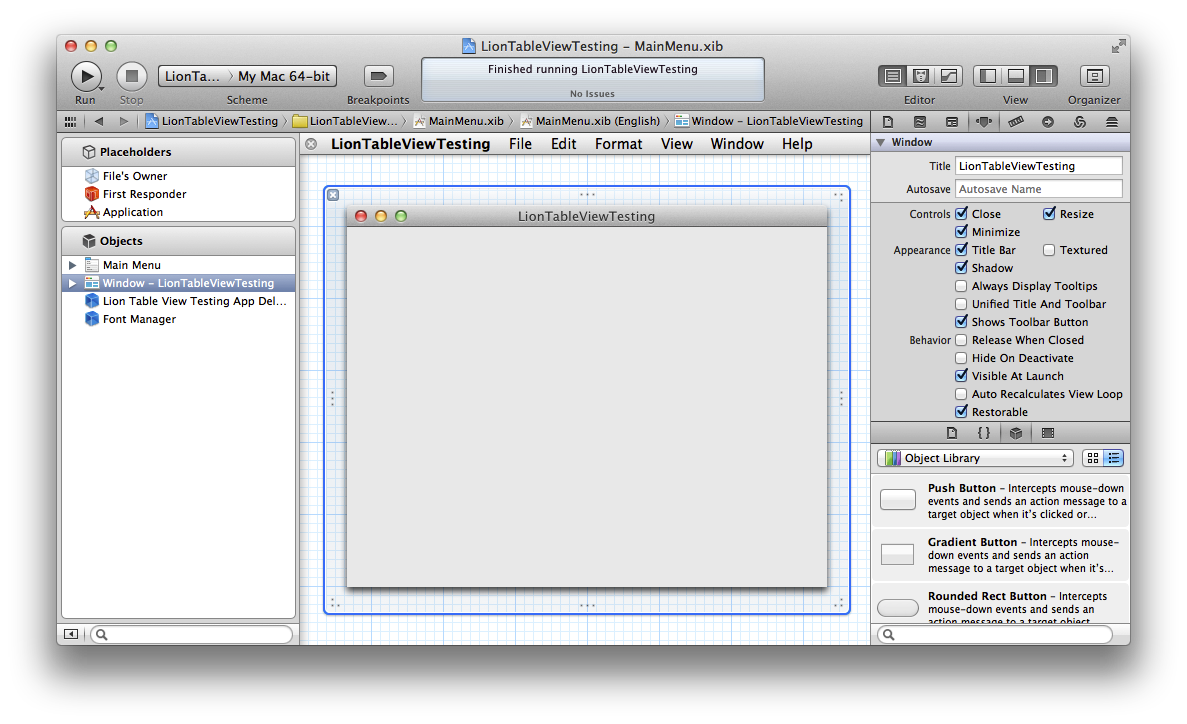Image resolution: width=1187 pixels, height=724 pixels.
Task: Stop the running application
Action: [x=132, y=76]
